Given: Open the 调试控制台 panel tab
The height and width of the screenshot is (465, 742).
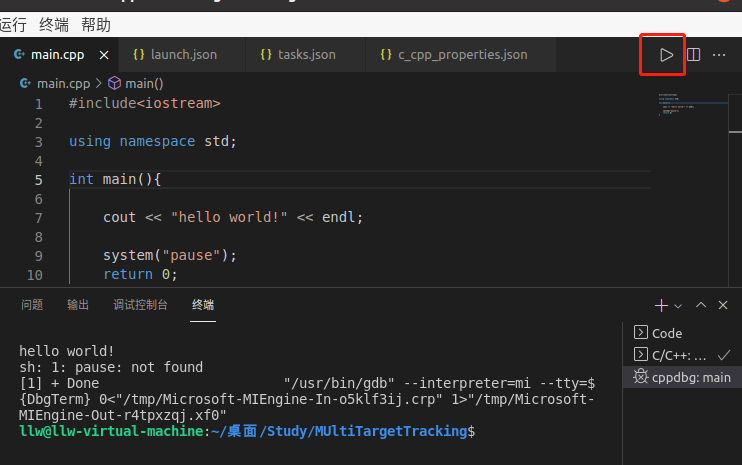Looking at the screenshot, I should (x=140, y=305).
